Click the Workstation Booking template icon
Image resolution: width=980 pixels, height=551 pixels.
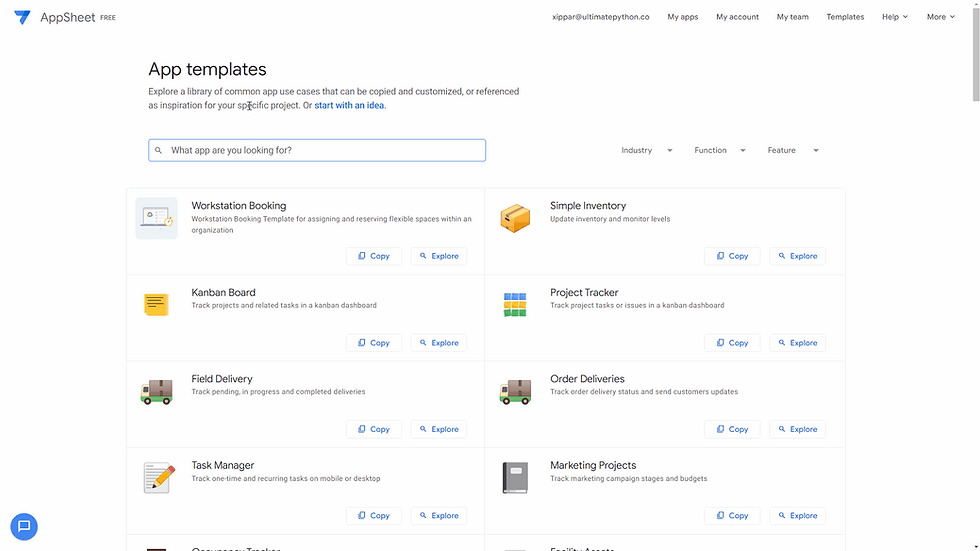point(156,218)
